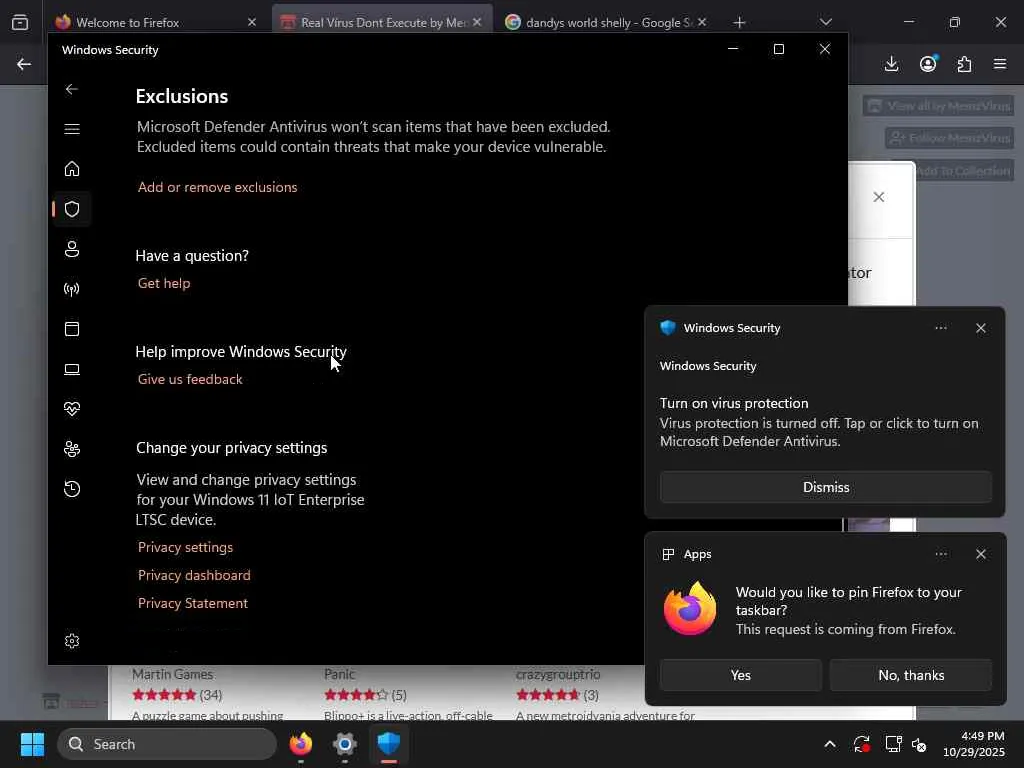The width and height of the screenshot is (1024, 768).
Task: Open Windows Security settings gear icon
Action: point(72,641)
